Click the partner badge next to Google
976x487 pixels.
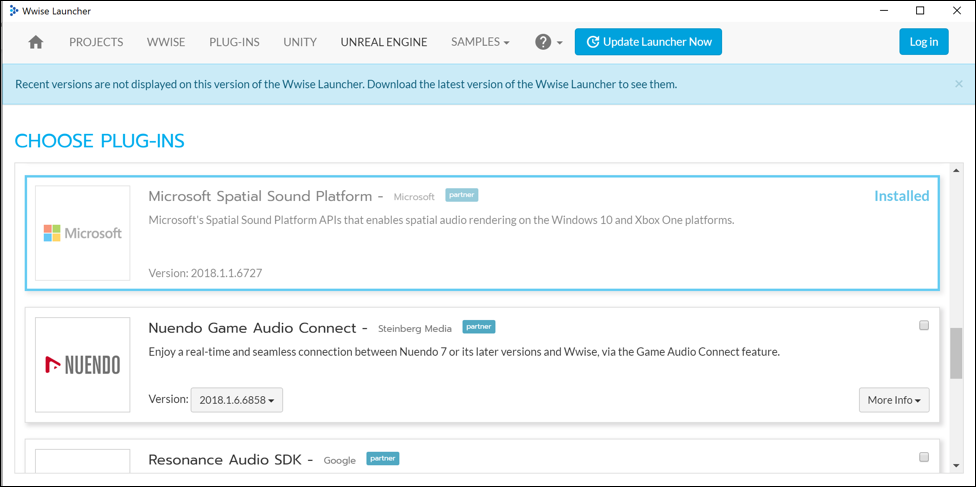click(x=382, y=458)
